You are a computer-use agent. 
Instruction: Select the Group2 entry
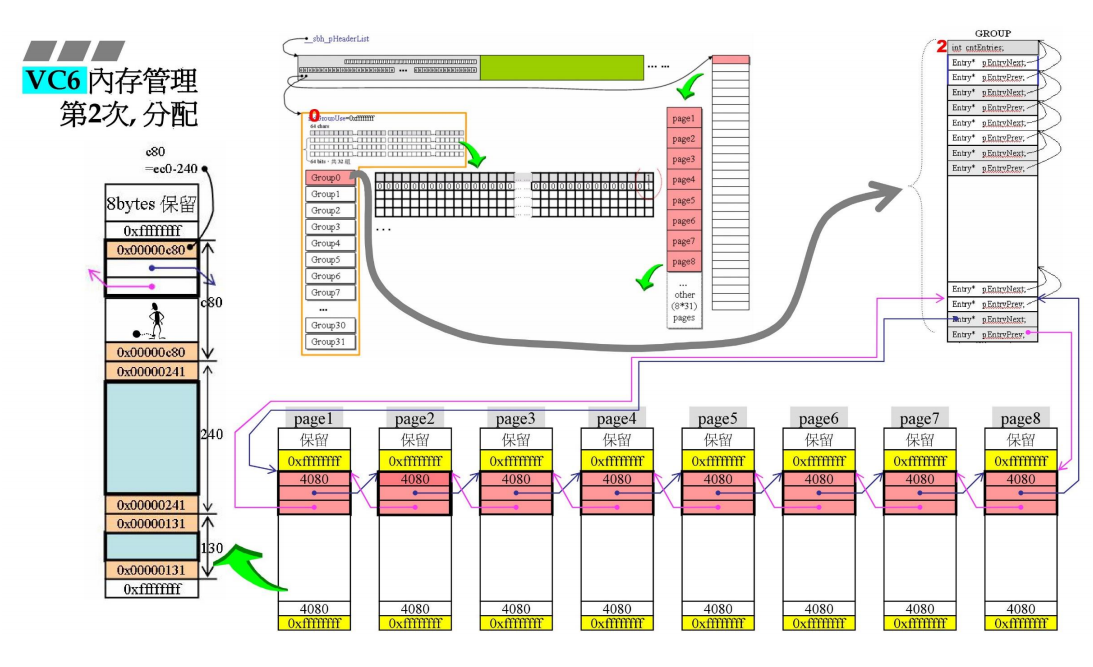click(330, 210)
